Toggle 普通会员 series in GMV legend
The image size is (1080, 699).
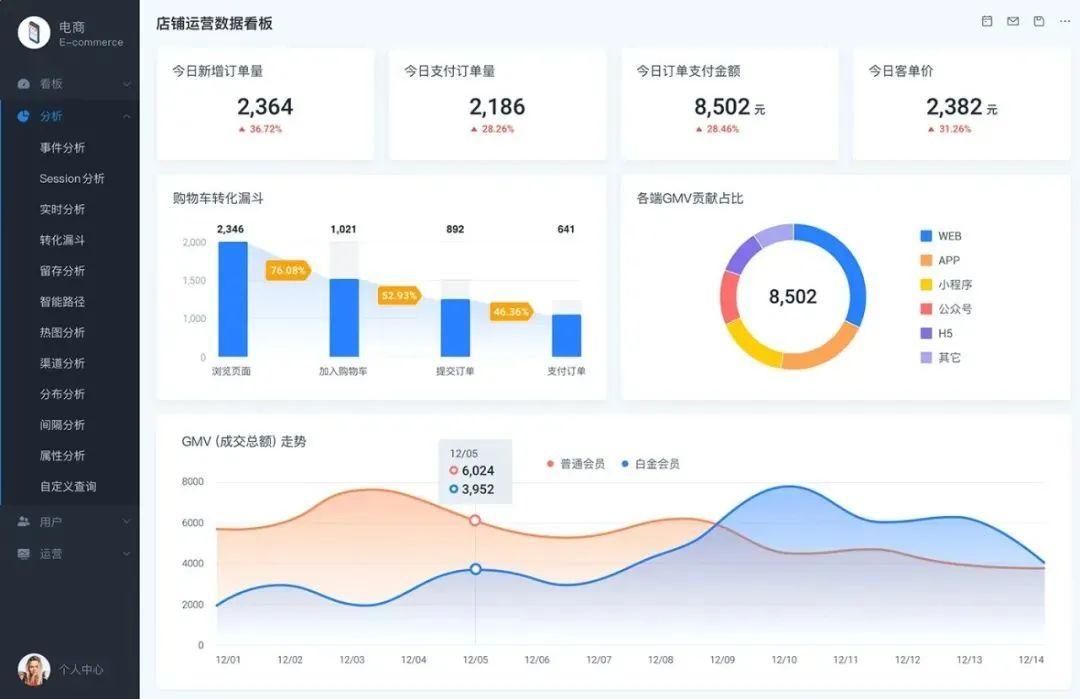point(576,463)
